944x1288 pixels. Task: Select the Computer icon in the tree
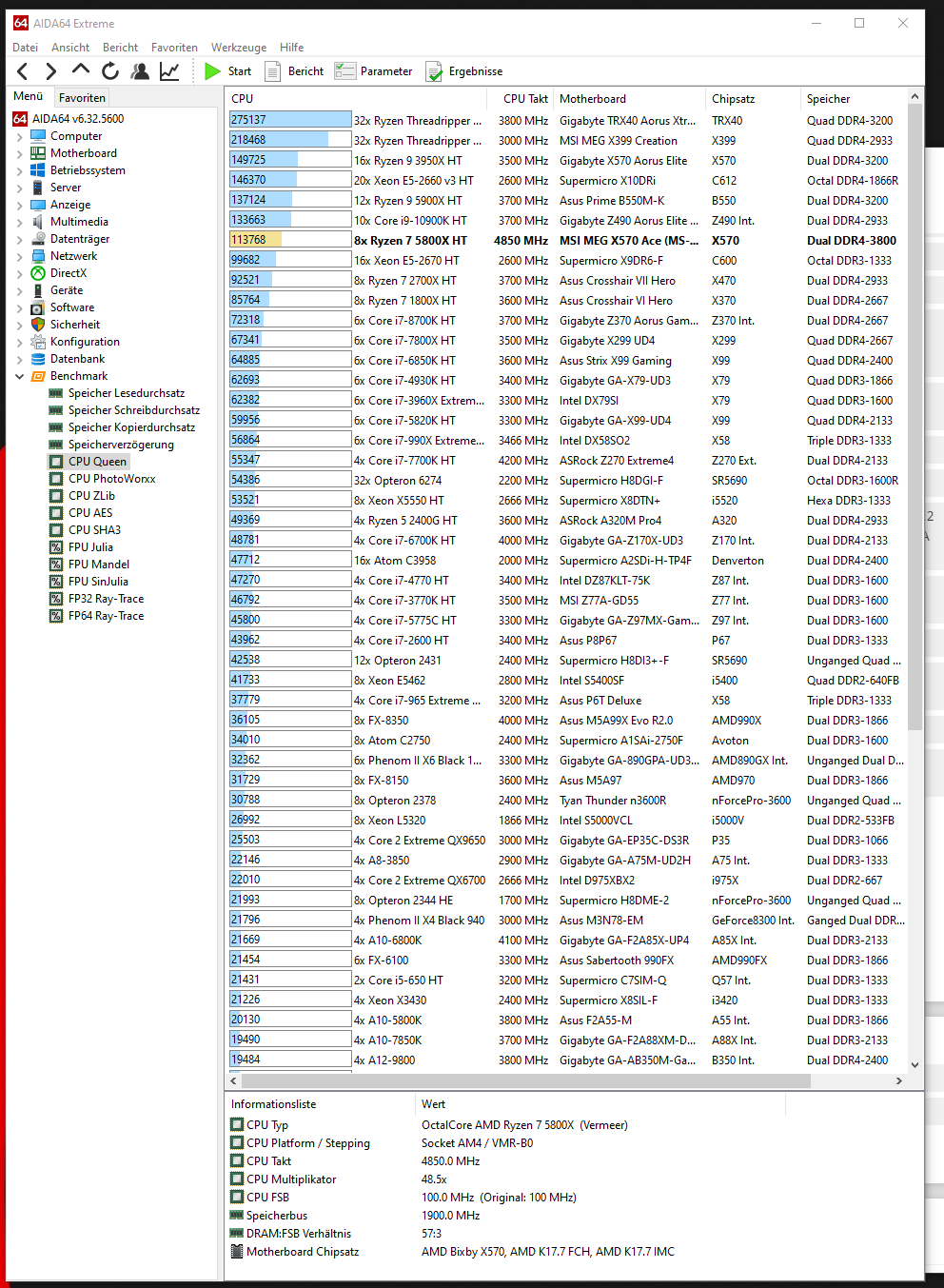pyautogui.click(x=38, y=136)
